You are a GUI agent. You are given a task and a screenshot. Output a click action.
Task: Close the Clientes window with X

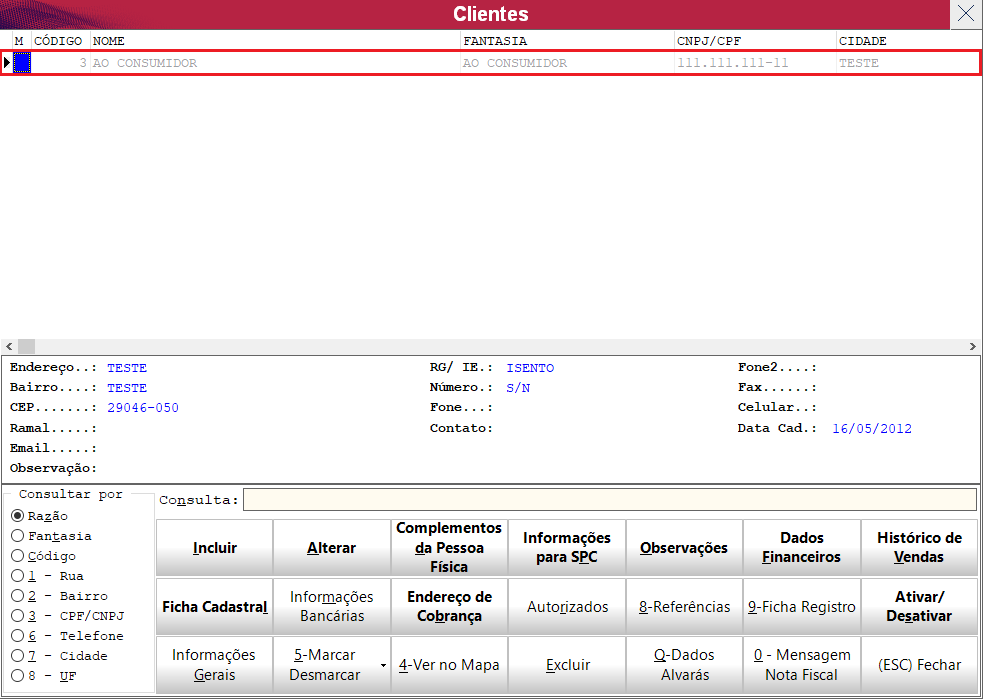[x=965, y=14]
